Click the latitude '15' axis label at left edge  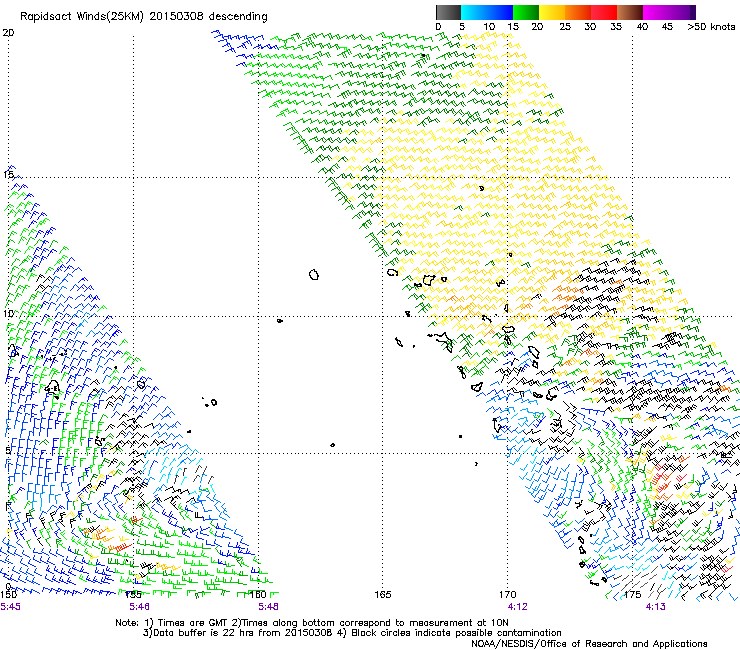[8, 175]
